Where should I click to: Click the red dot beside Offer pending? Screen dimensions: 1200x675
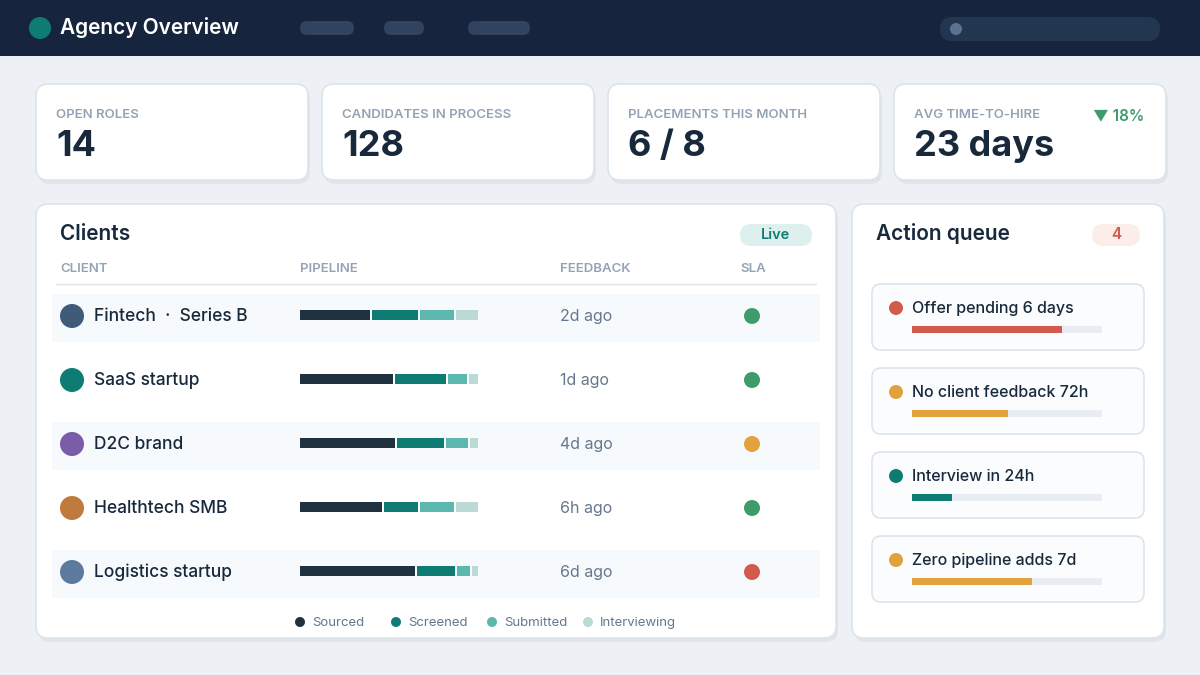coord(896,308)
